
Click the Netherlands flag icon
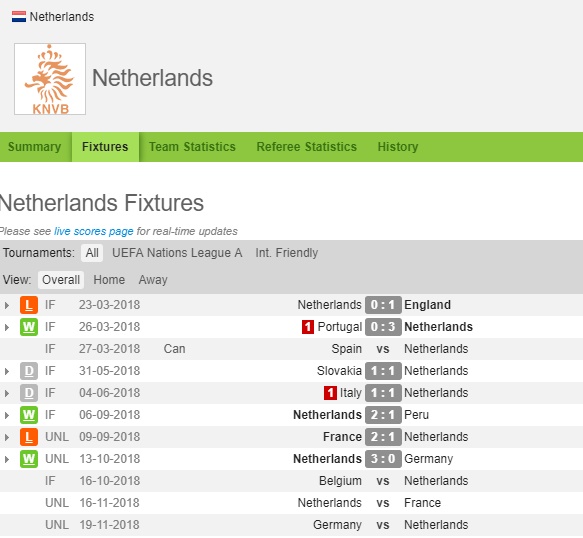coord(19,17)
